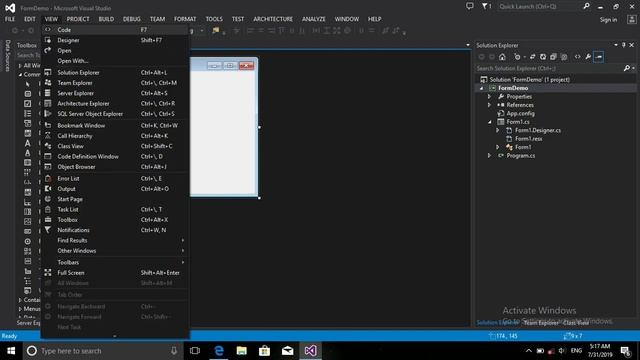This screenshot has width=640, height=360.
Task: Open Mail app from the taskbar
Action: 287,351
